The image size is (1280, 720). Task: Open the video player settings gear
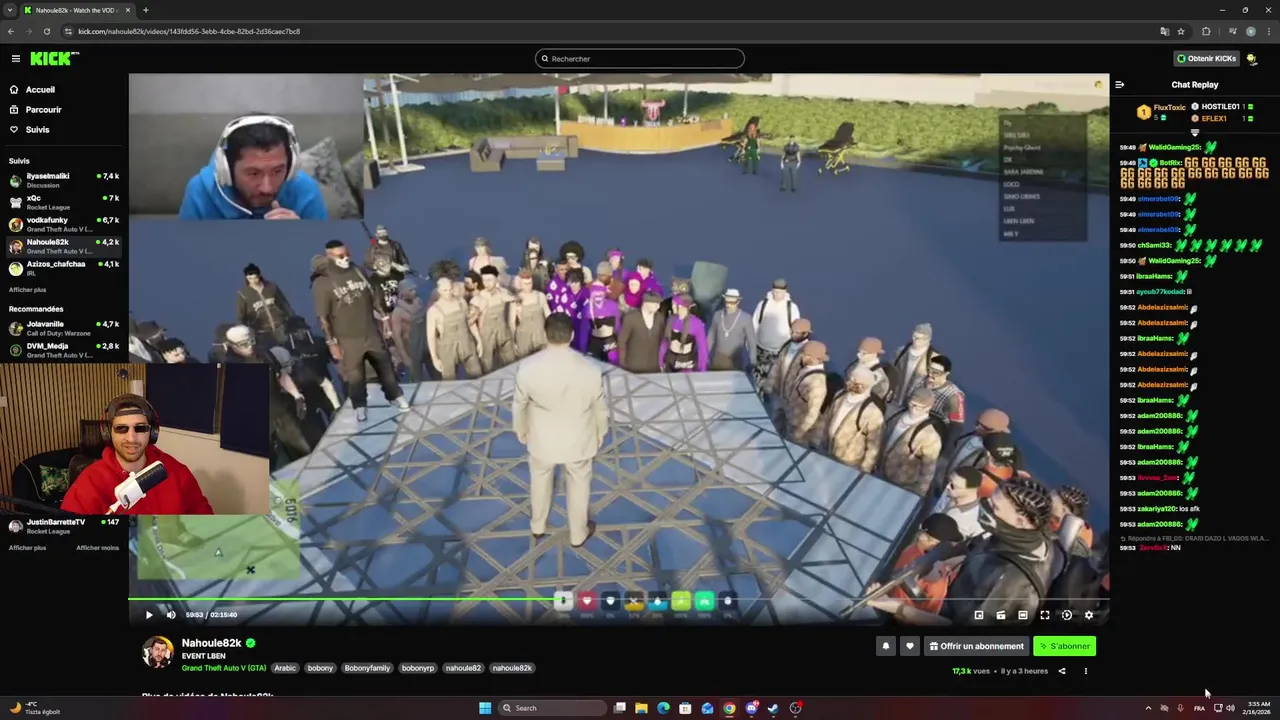tap(1089, 615)
